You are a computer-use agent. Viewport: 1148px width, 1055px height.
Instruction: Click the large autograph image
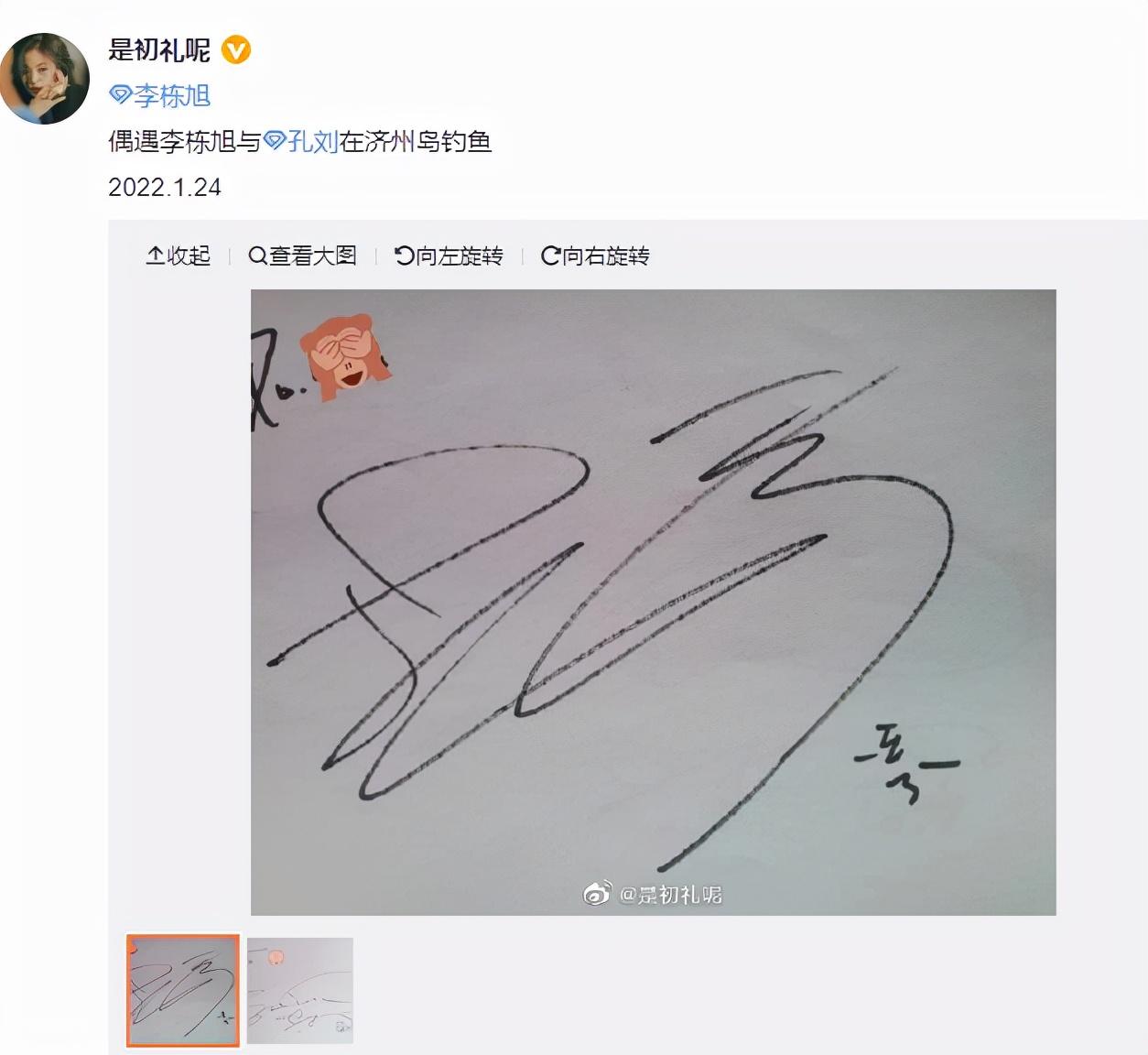click(653, 602)
